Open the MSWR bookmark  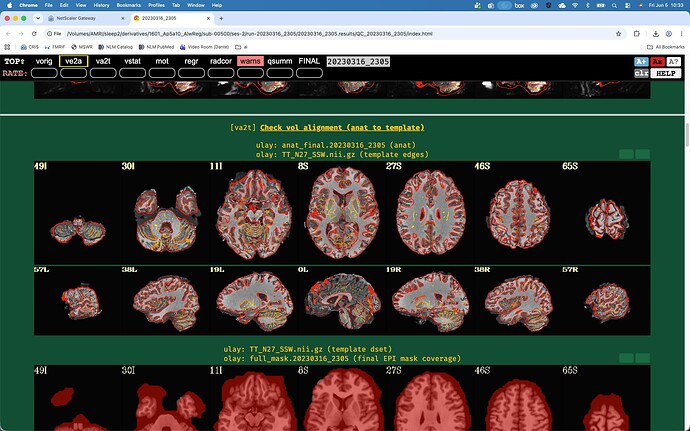(82, 47)
